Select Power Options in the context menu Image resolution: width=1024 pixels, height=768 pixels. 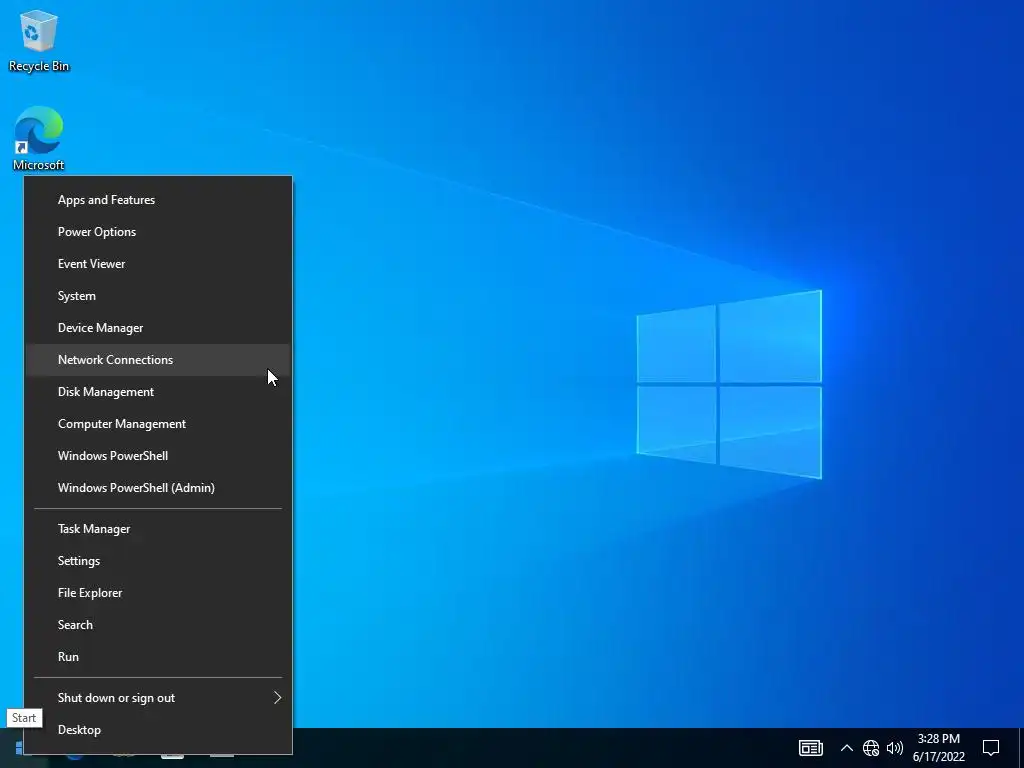point(158,232)
